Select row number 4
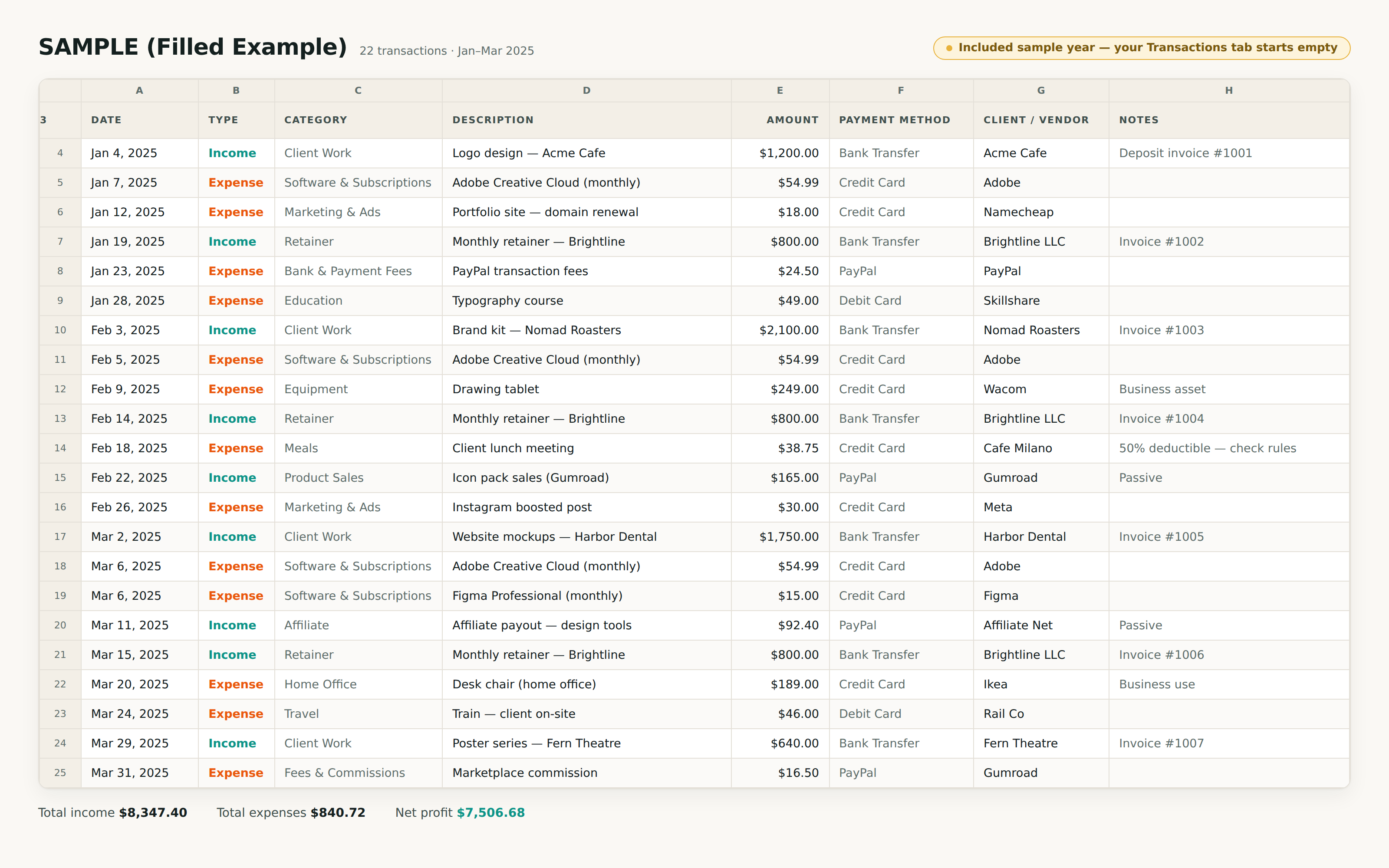Viewport: 1389px width, 868px height. pos(60,153)
